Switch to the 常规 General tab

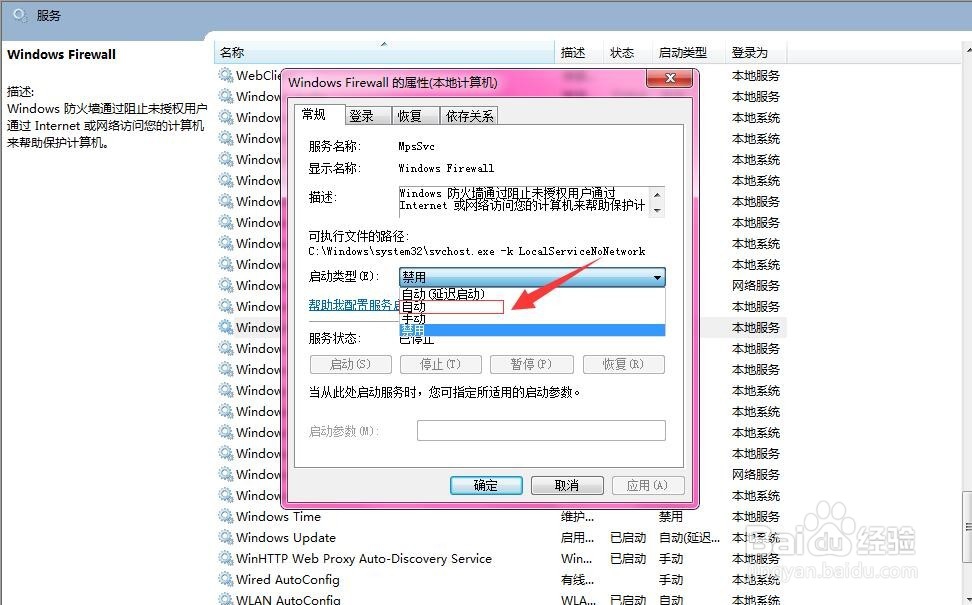(x=319, y=115)
